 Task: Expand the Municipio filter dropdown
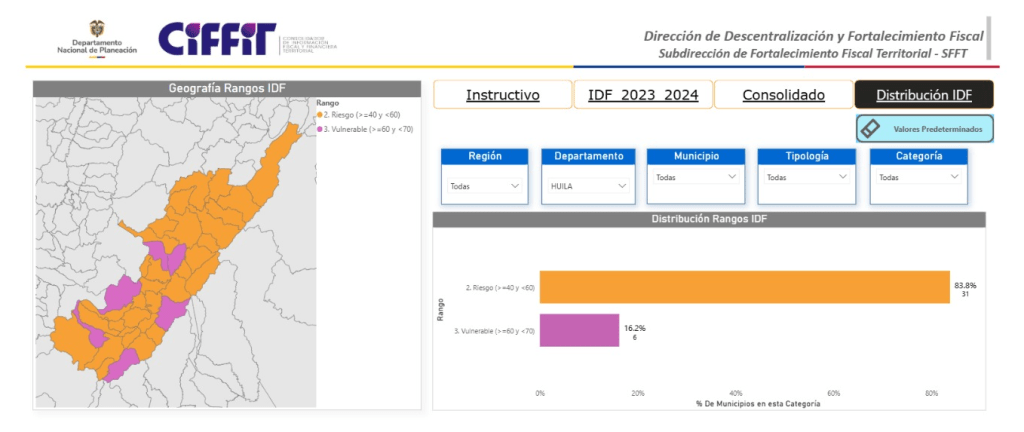(x=696, y=177)
